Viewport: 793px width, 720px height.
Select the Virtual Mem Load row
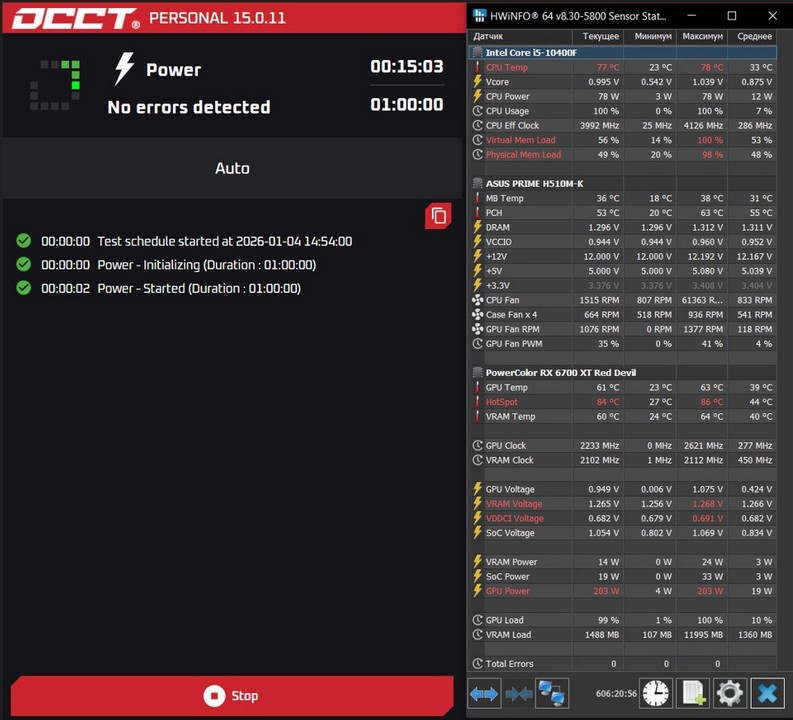point(623,140)
